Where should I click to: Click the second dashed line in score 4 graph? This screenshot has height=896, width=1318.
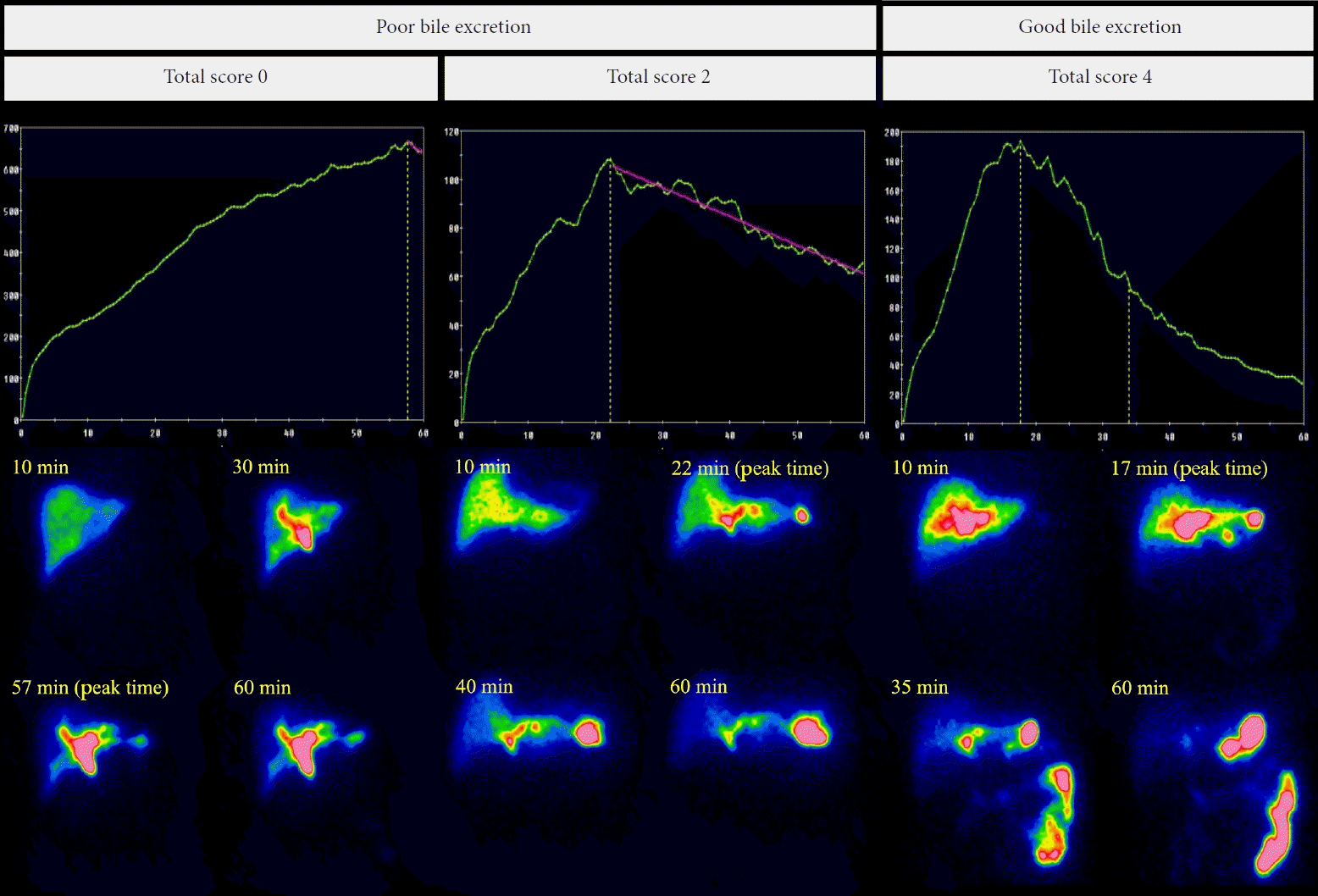[1128, 356]
